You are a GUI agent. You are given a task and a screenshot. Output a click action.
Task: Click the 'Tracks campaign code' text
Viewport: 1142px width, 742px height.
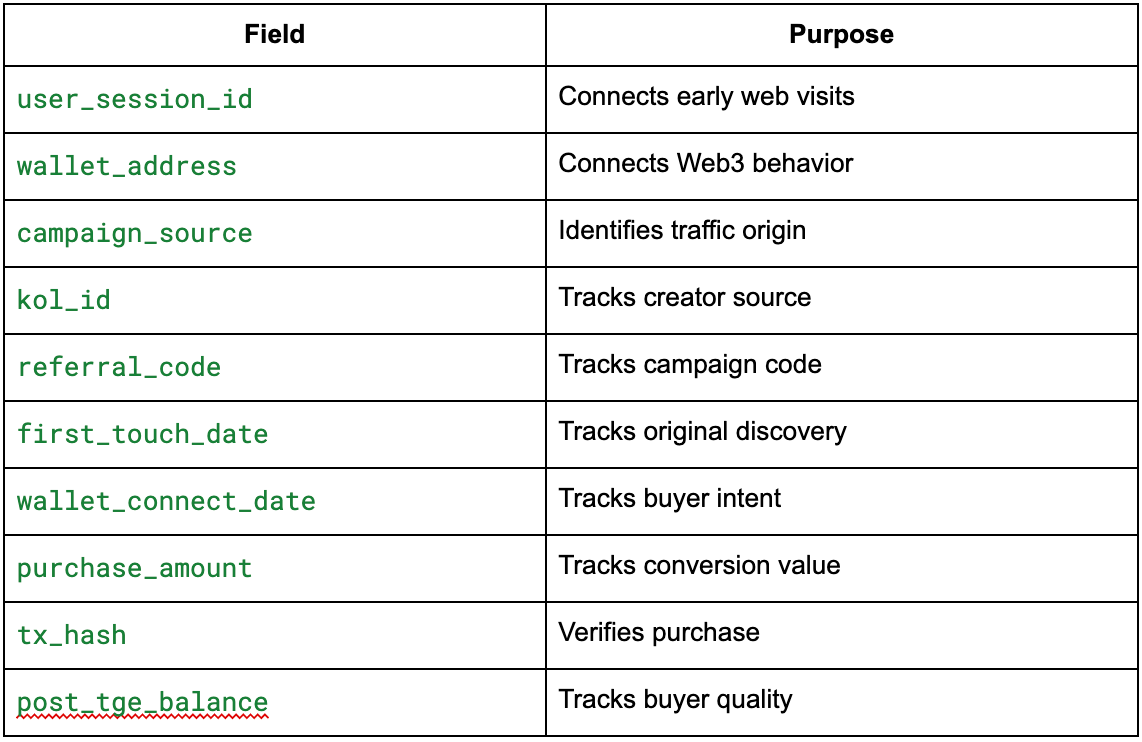690,364
